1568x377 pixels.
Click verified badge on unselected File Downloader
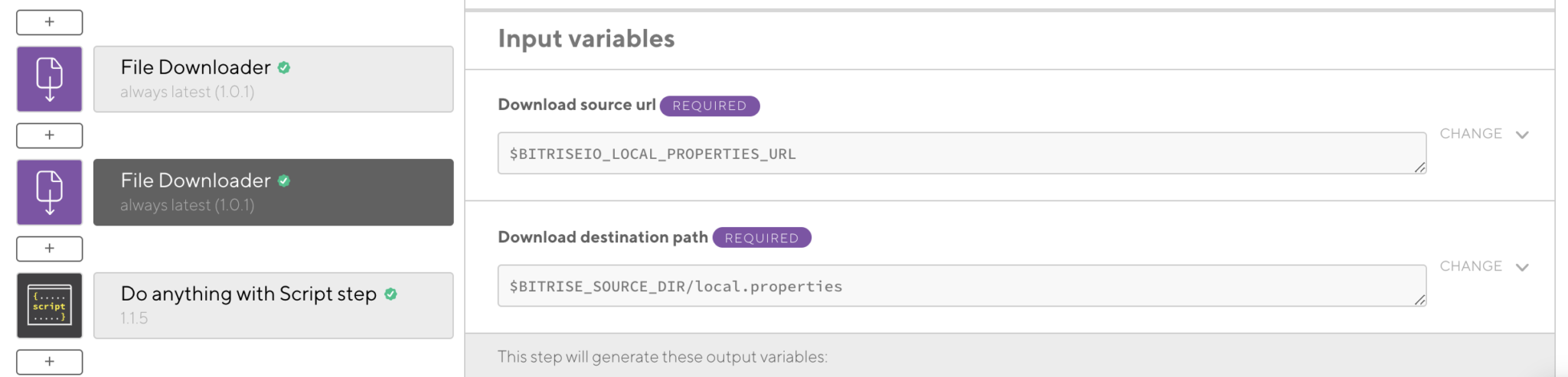point(284,67)
